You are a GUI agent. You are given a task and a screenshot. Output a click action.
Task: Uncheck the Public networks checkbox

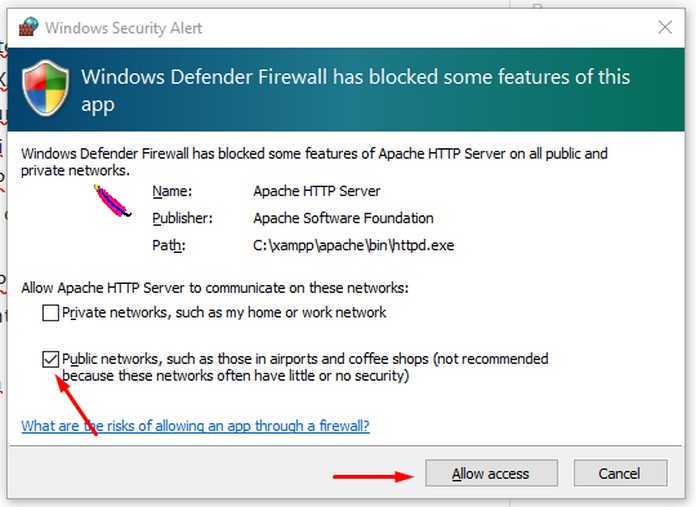[50, 359]
